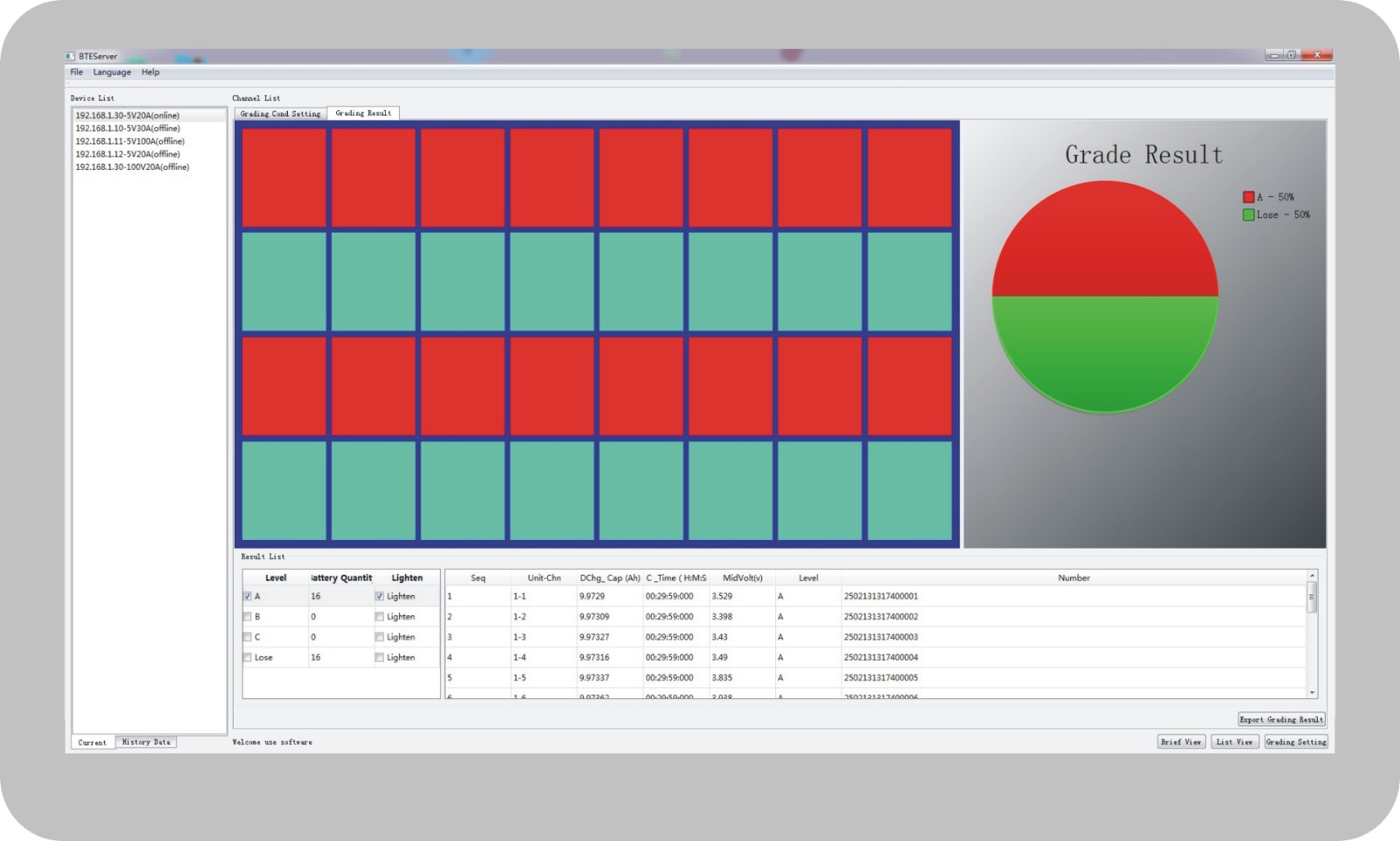Open the List View
The height and width of the screenshot is (841, 1400).
(x=1235, y=741)
